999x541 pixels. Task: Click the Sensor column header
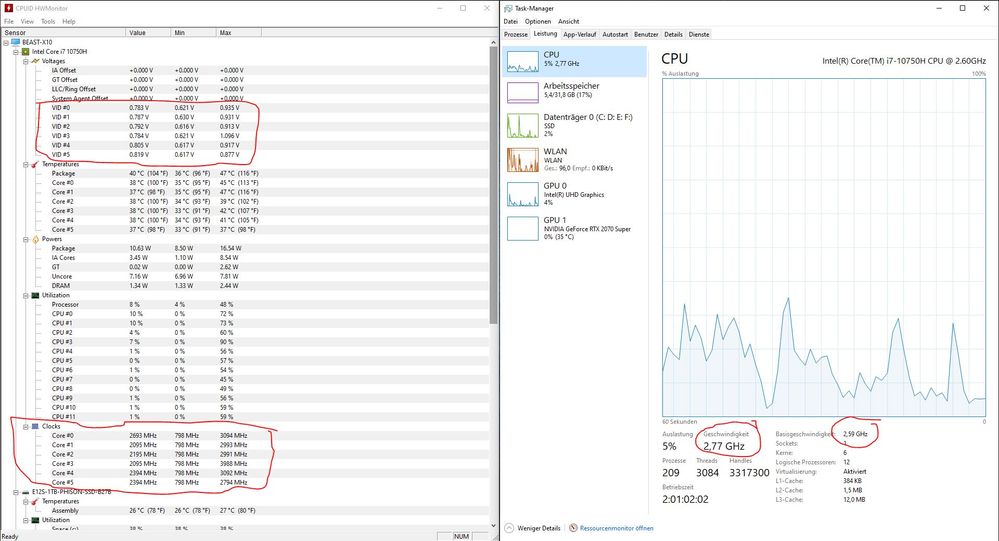pos(63,32)
